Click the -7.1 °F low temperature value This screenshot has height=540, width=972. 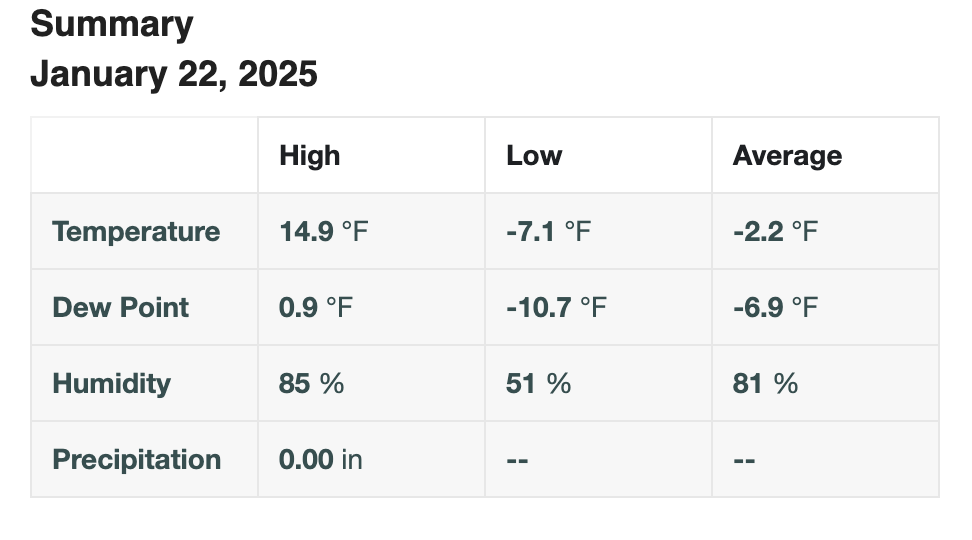point(548,231)
